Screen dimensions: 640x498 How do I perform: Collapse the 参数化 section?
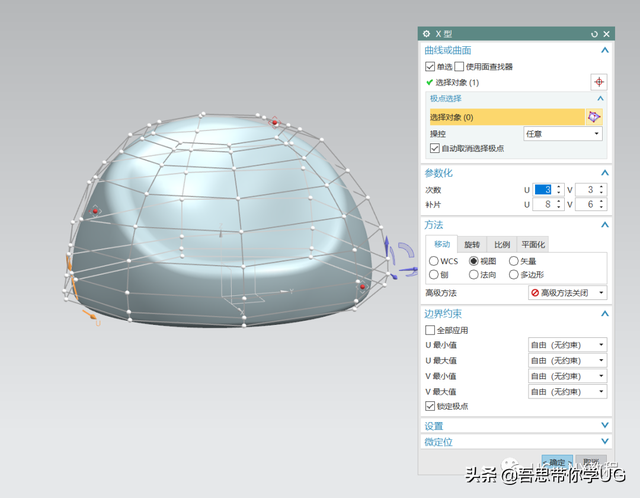click(604, 173)
